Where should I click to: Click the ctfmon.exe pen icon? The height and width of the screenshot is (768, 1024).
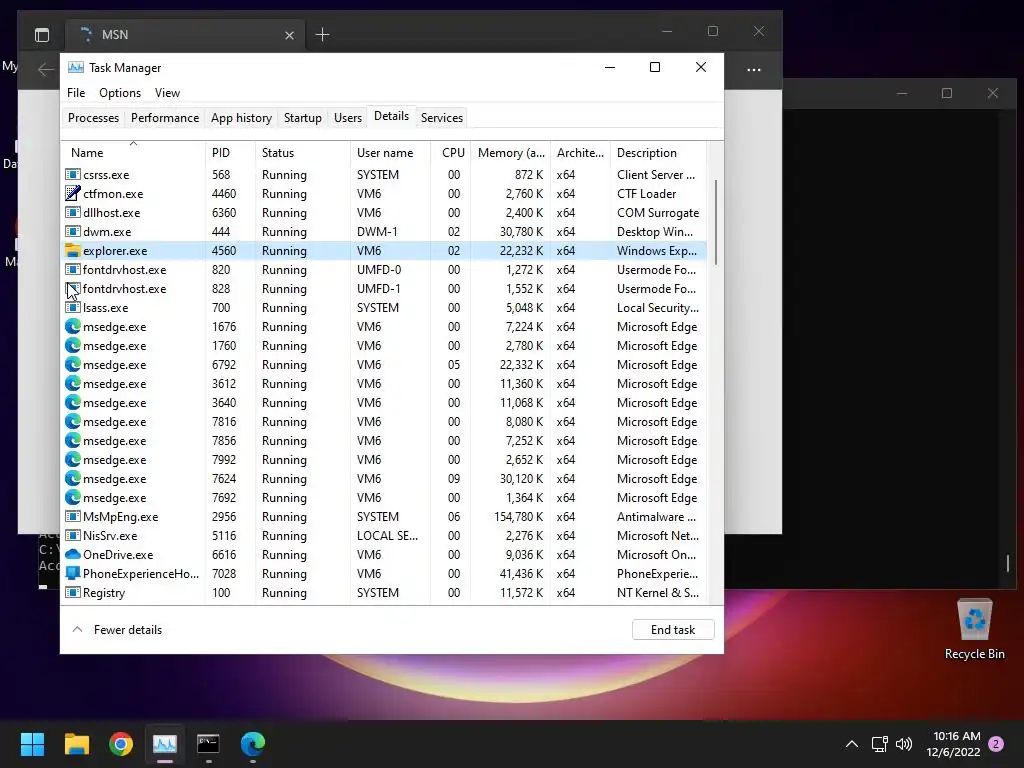click(72, 194)
